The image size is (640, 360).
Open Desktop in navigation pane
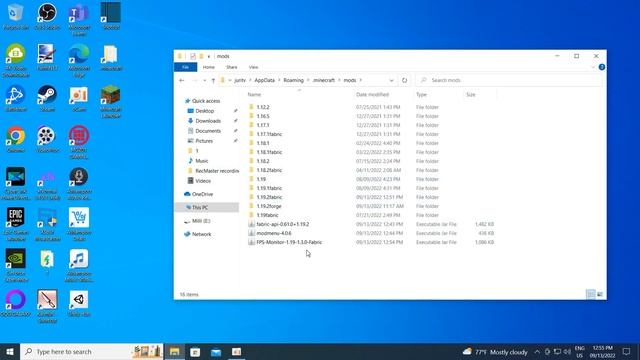[204, 111]
